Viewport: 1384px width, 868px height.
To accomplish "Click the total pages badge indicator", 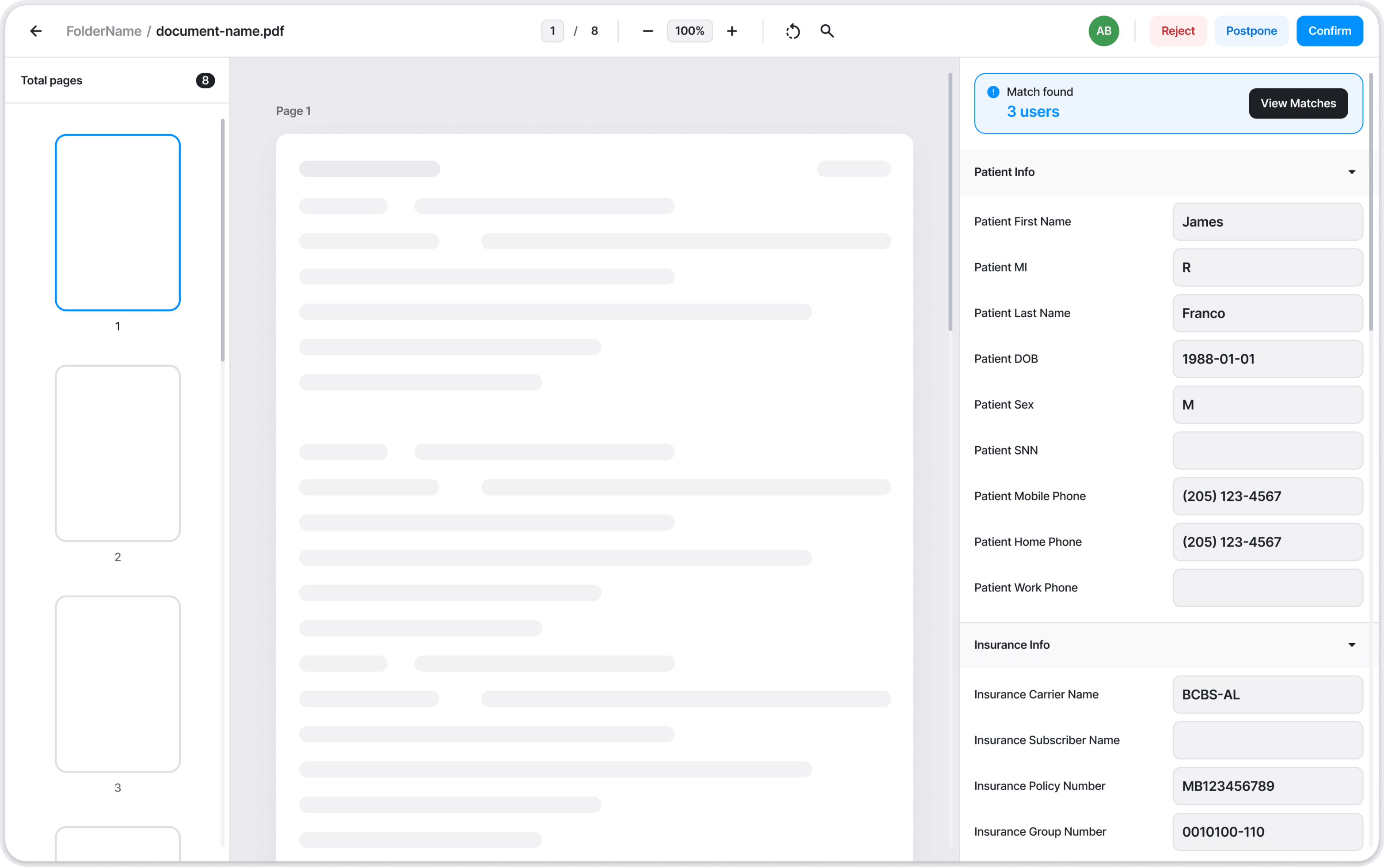I will [205, 80].
